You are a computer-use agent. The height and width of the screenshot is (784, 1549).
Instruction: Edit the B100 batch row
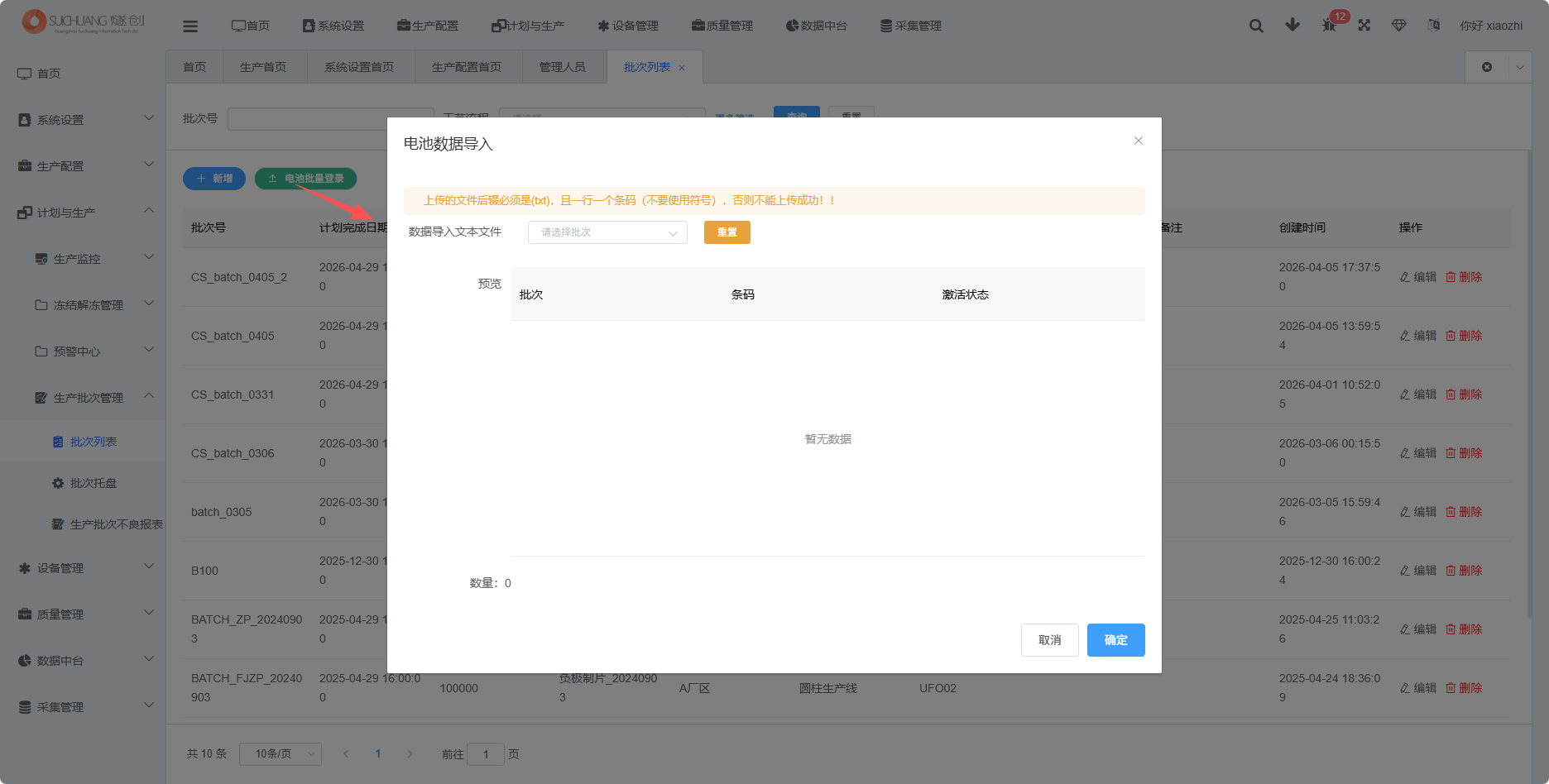[x=1418, y=571]
